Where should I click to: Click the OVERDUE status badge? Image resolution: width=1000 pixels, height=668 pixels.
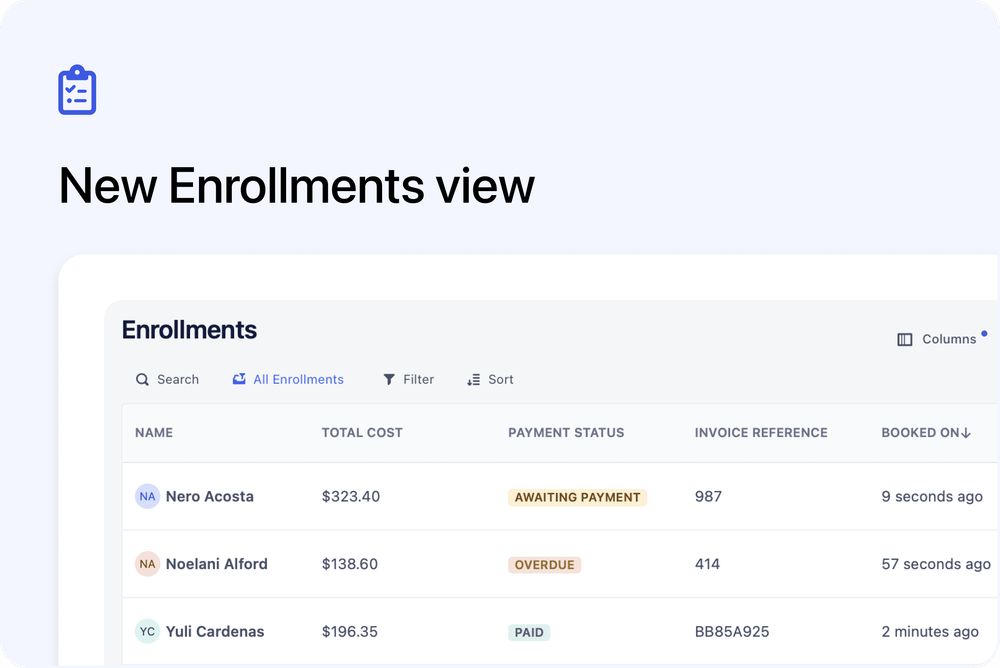(x=544, y=564)
